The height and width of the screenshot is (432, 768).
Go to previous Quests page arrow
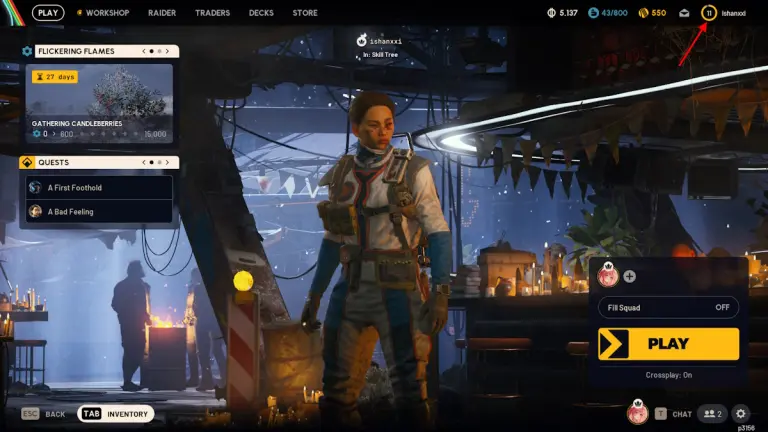tap(144, 162)
